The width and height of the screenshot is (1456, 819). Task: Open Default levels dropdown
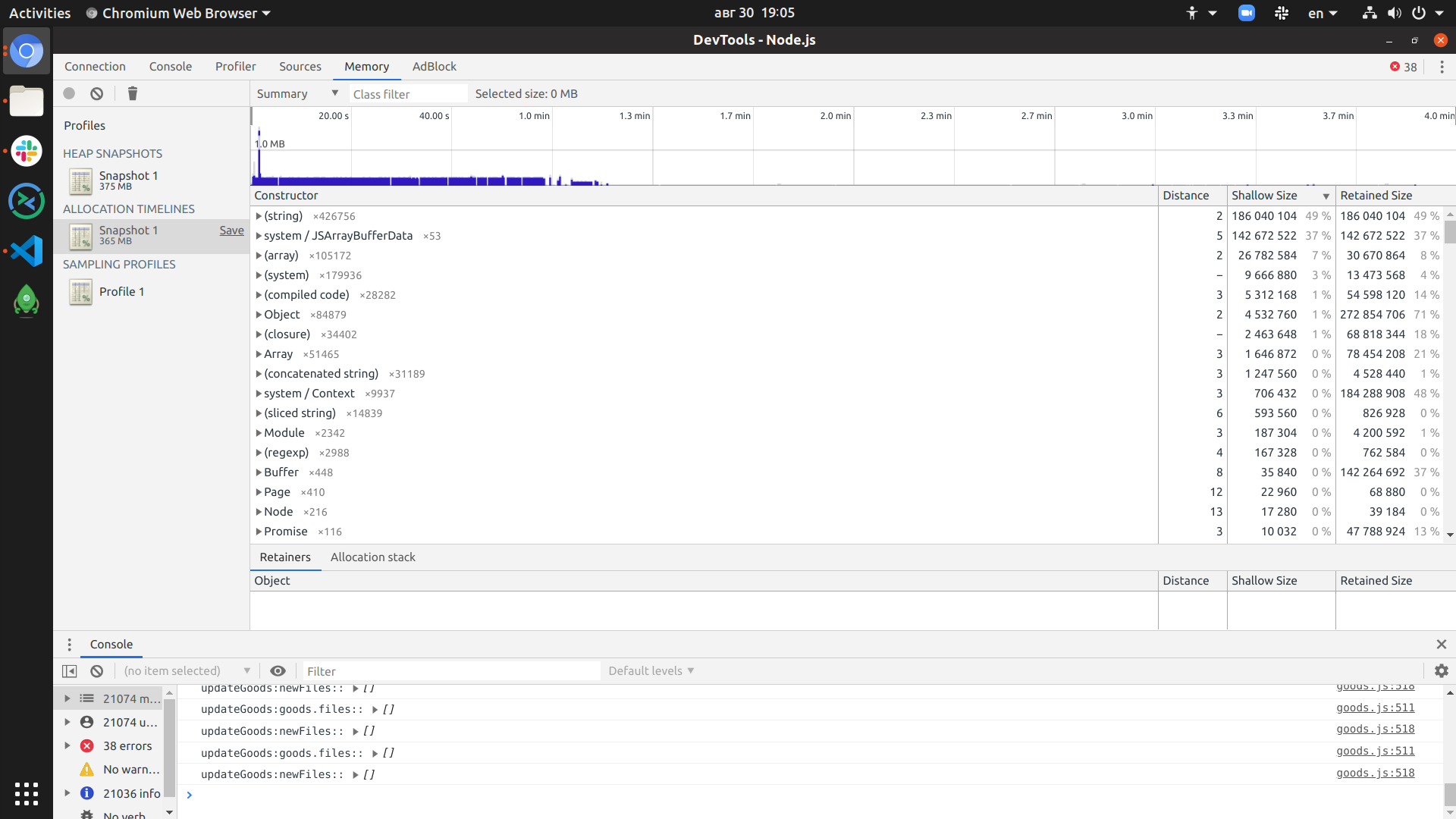coord(651,671)
